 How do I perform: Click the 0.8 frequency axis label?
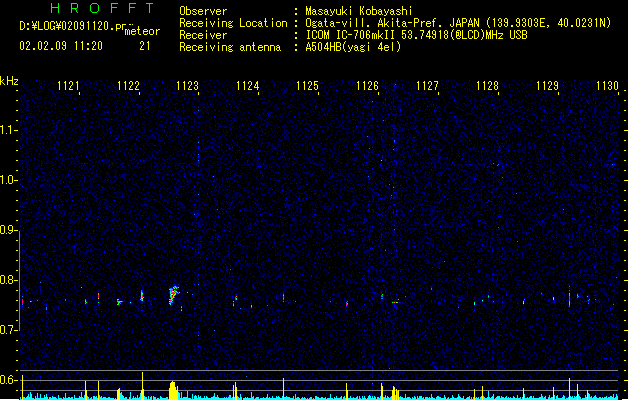pos(8,280)
